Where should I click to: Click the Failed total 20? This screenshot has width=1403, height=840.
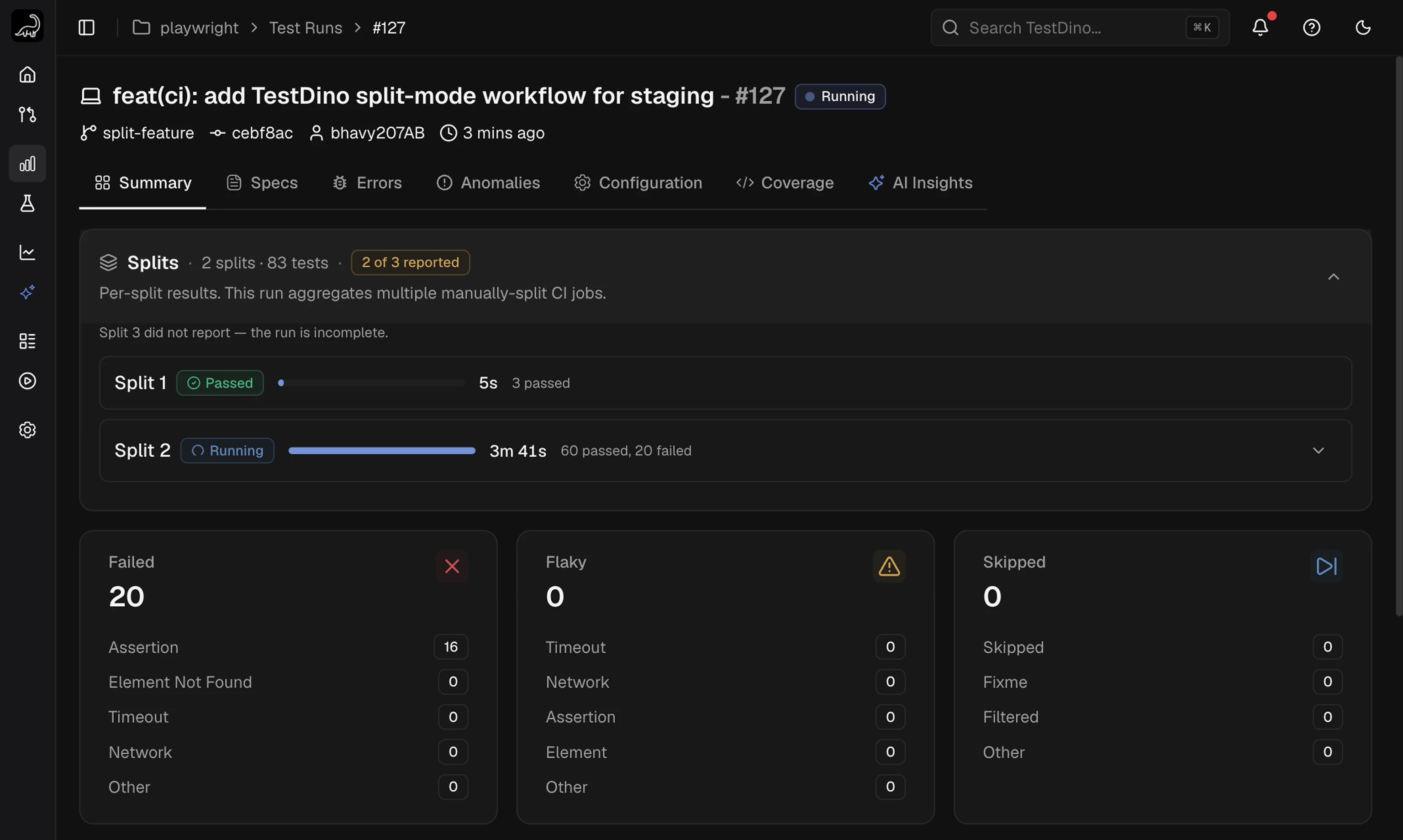point(127,597)
